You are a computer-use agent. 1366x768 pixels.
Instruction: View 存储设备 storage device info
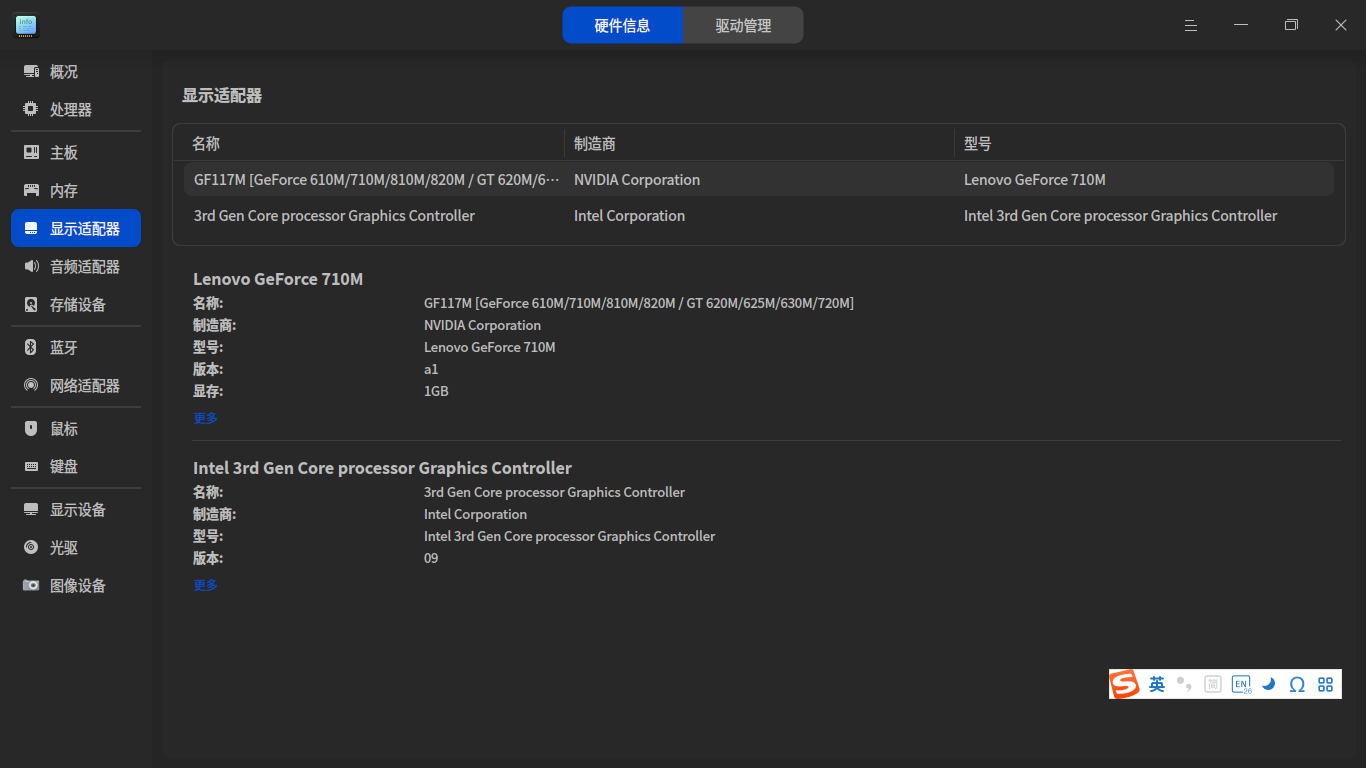pos(75,304)
